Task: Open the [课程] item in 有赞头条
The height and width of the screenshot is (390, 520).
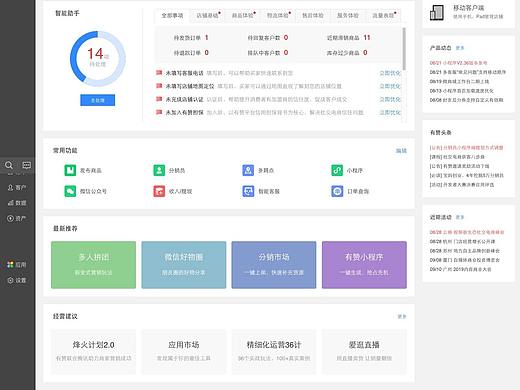Action: tap(457, 157)
